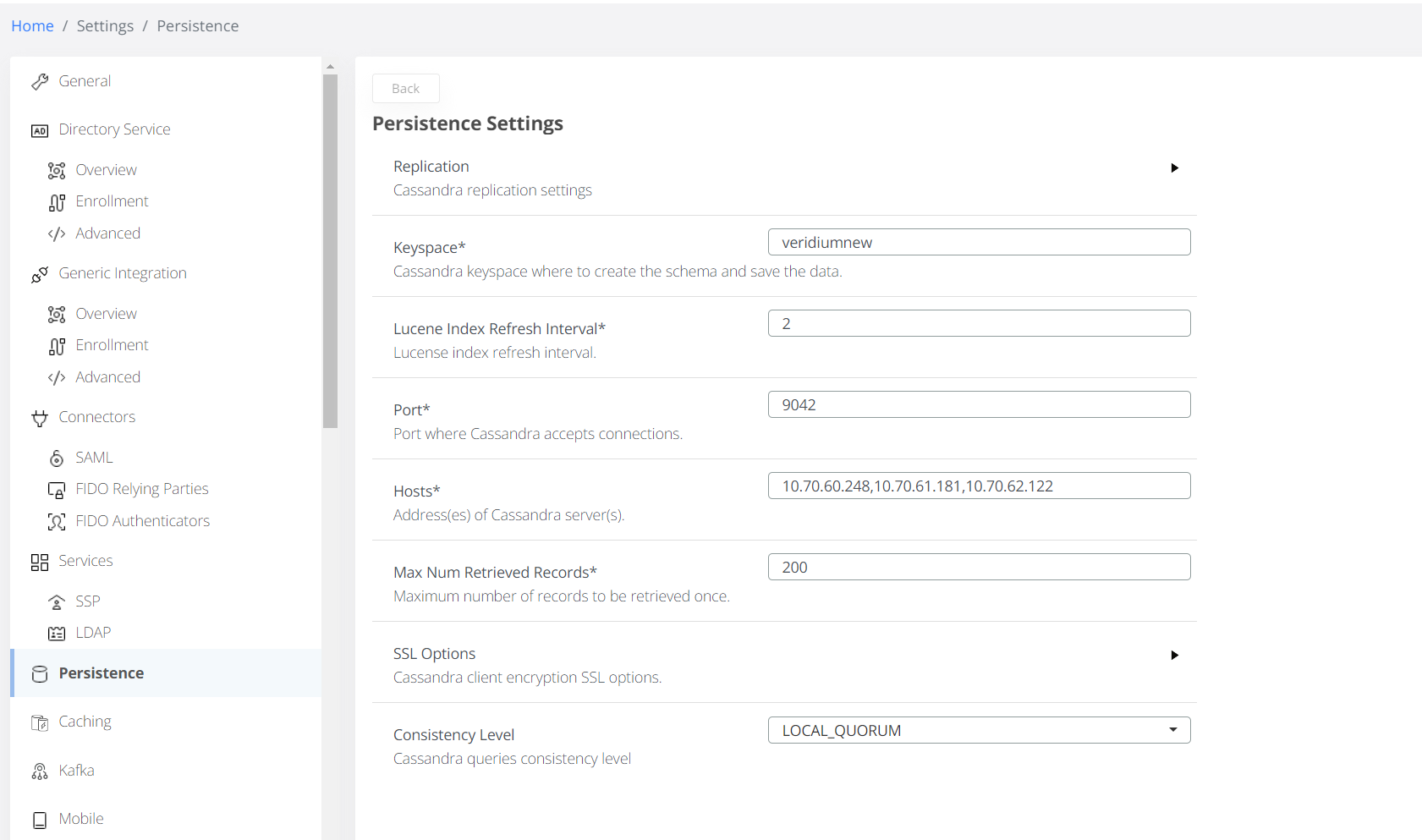Click into the Keyspace input field

coord(979,243)
